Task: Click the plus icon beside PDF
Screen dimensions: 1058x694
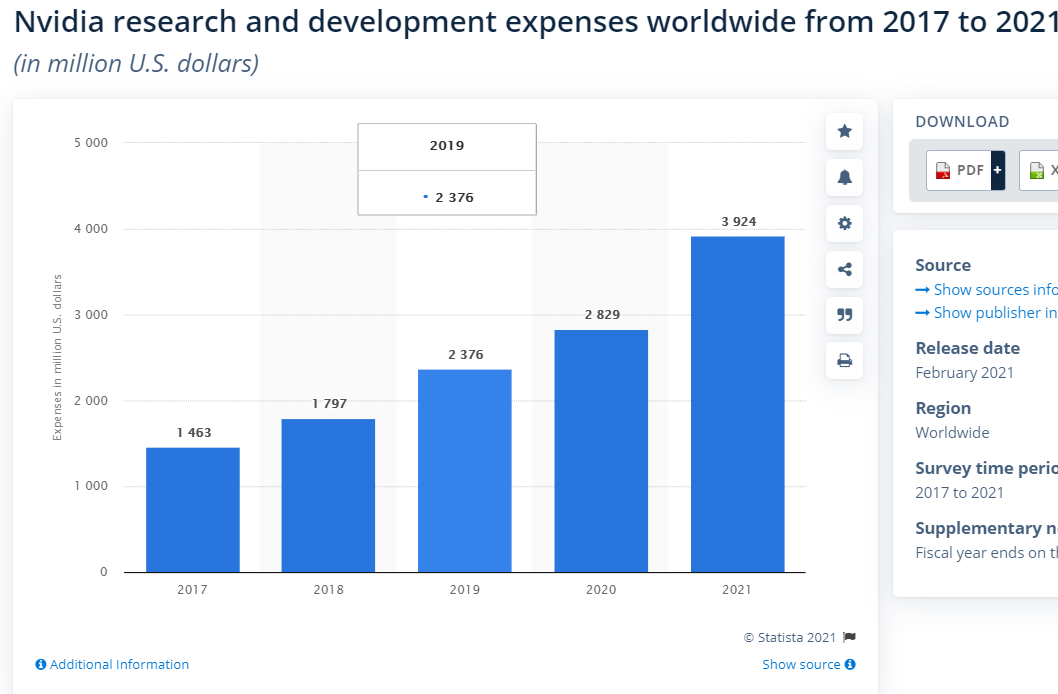Action: [x=997, y=170]
